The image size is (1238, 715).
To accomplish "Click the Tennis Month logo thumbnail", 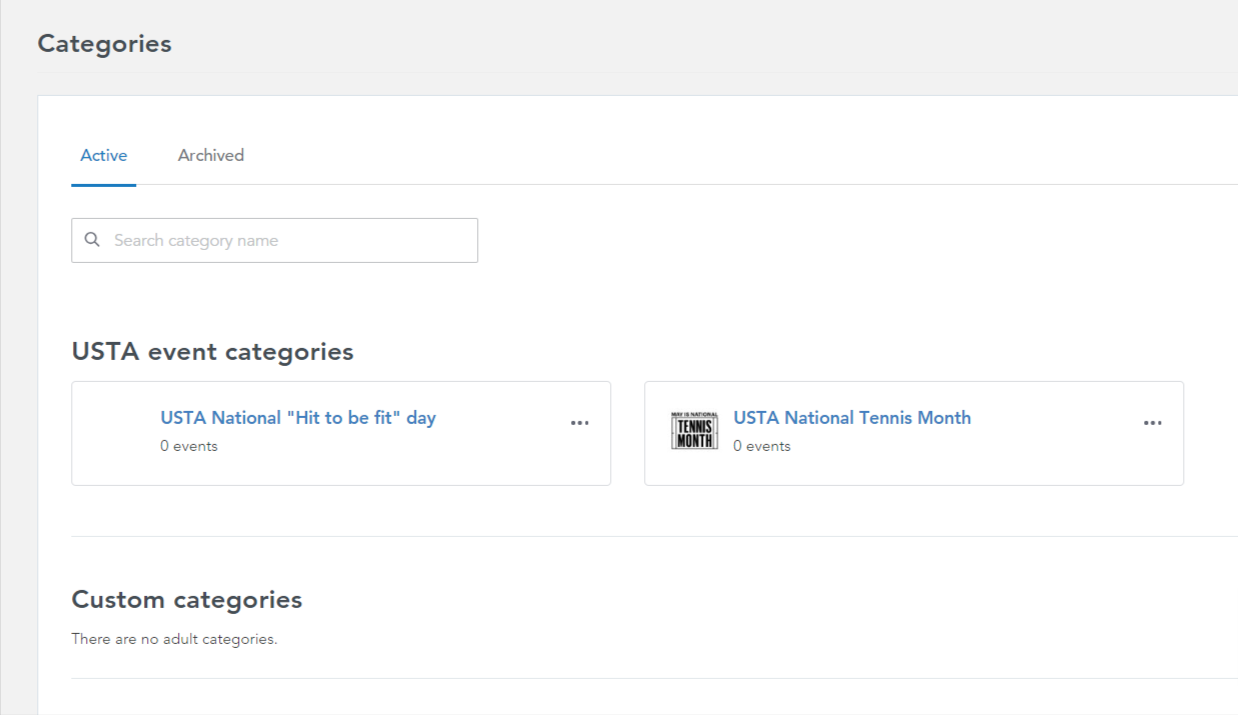I will 694,431.
